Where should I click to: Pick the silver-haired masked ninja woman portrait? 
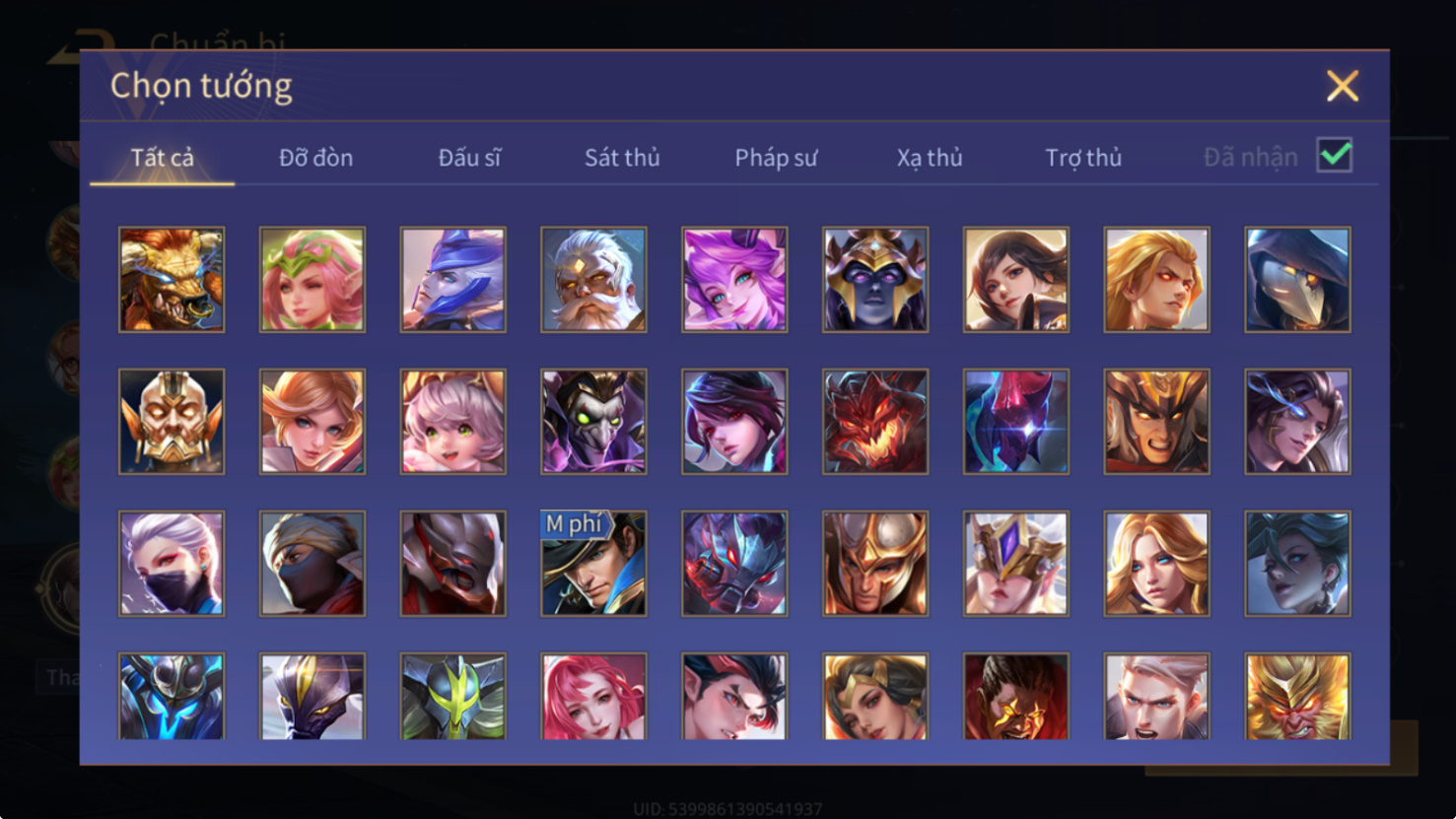pyautogui.click(x=172, y=564)
